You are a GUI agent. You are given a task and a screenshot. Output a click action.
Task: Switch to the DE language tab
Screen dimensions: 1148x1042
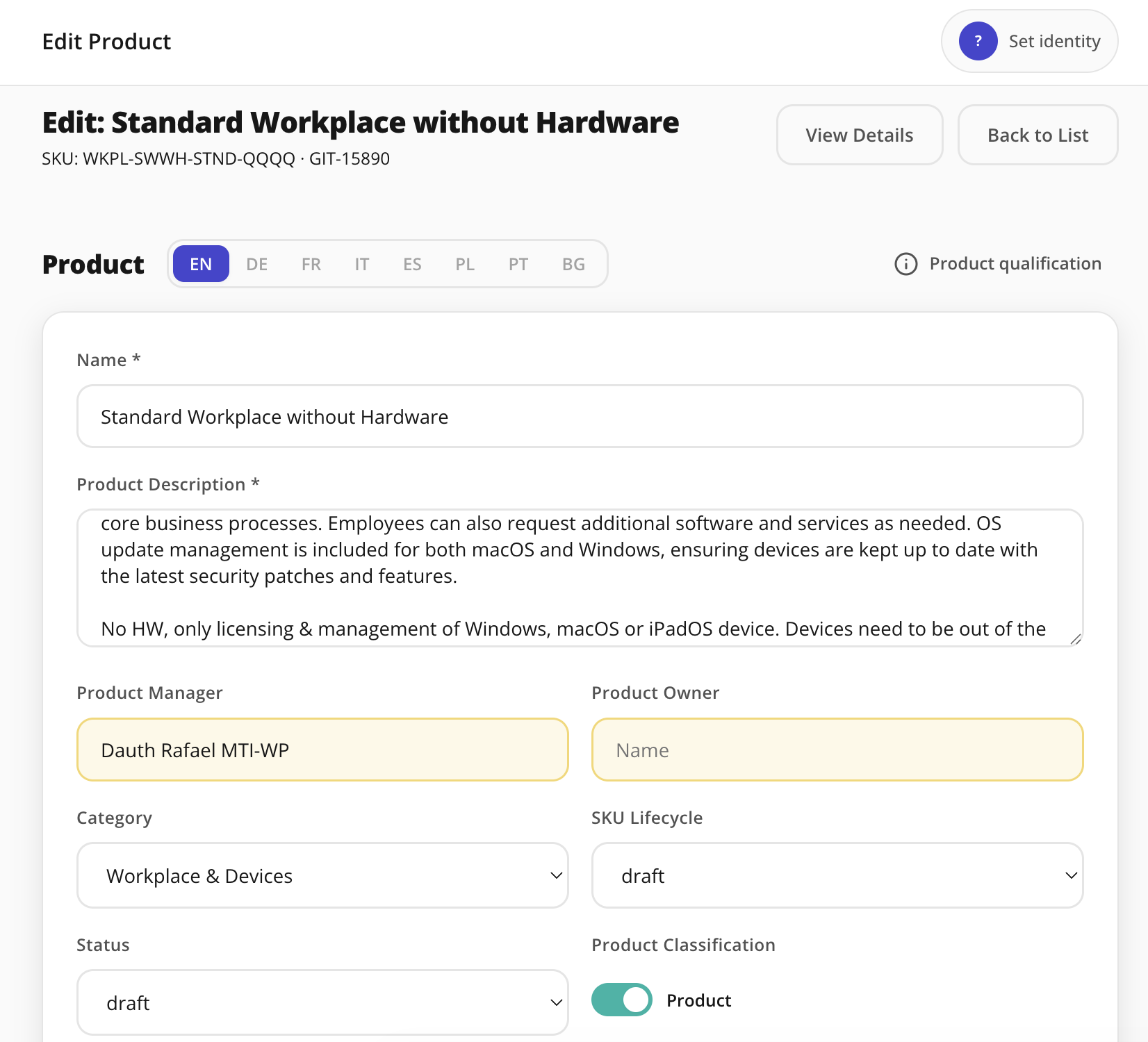(257, 264)
